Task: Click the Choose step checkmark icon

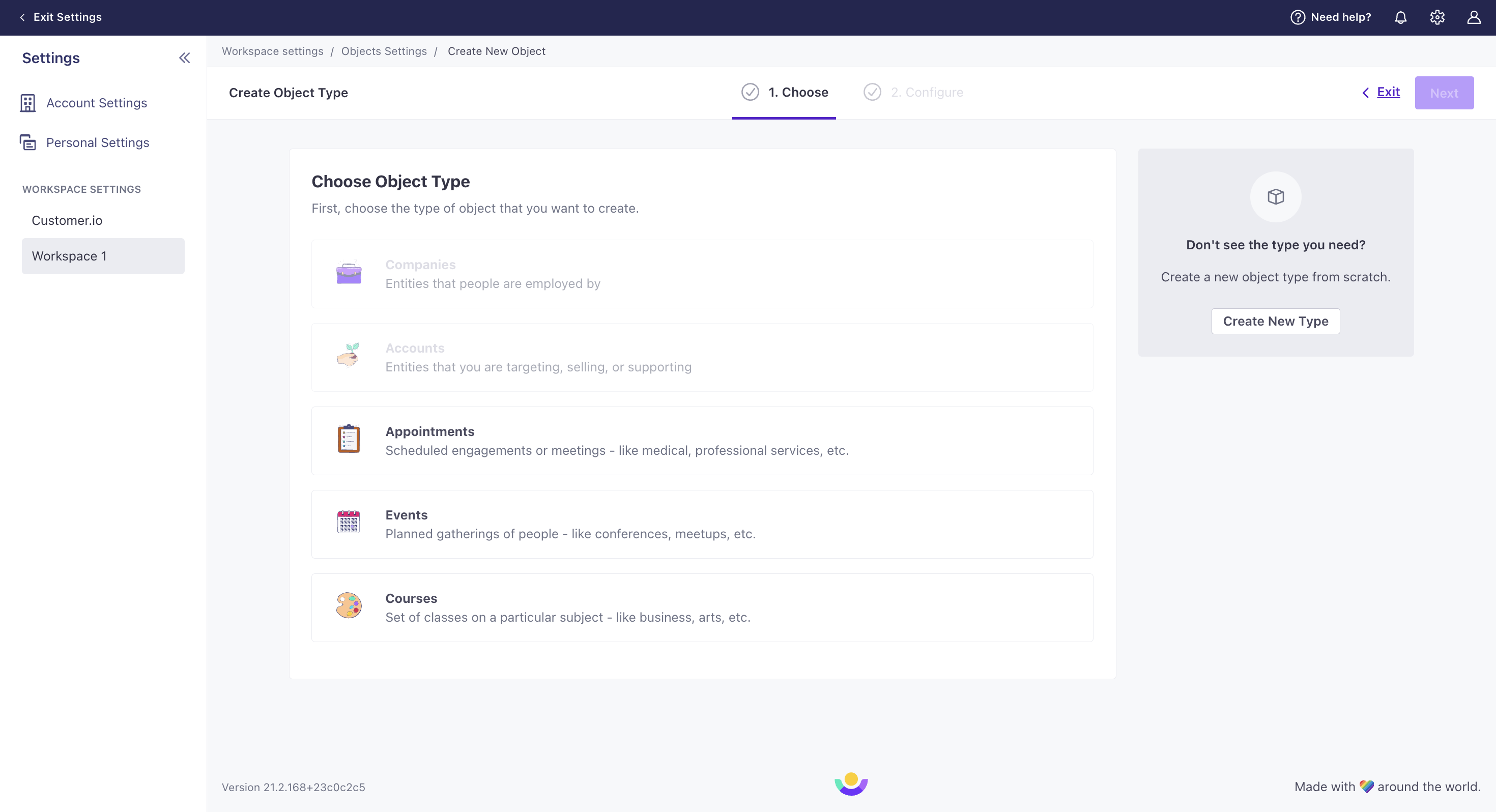Action: pos(750,93)
